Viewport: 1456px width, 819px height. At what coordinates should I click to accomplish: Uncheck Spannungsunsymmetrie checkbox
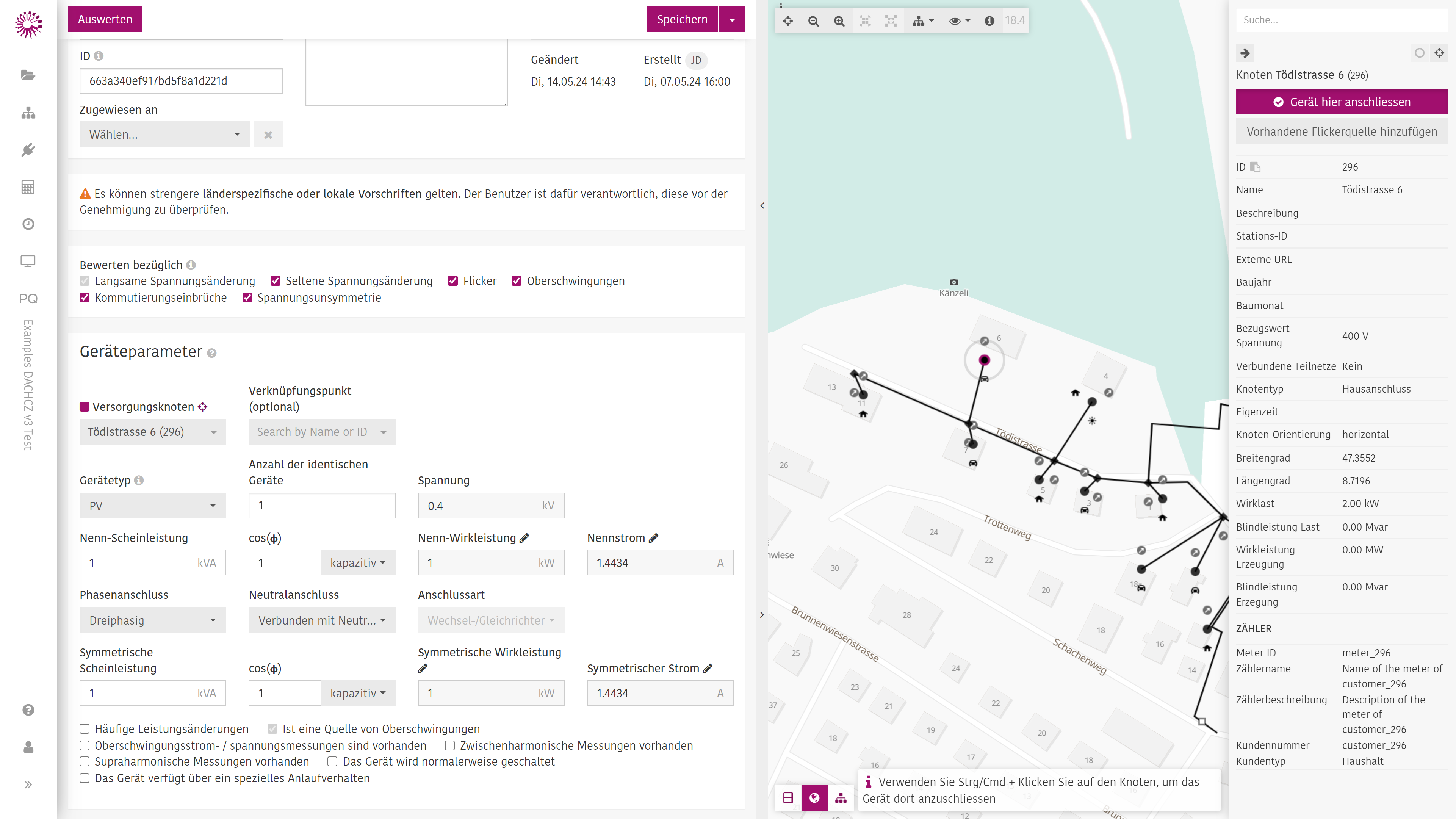point(247,297)
